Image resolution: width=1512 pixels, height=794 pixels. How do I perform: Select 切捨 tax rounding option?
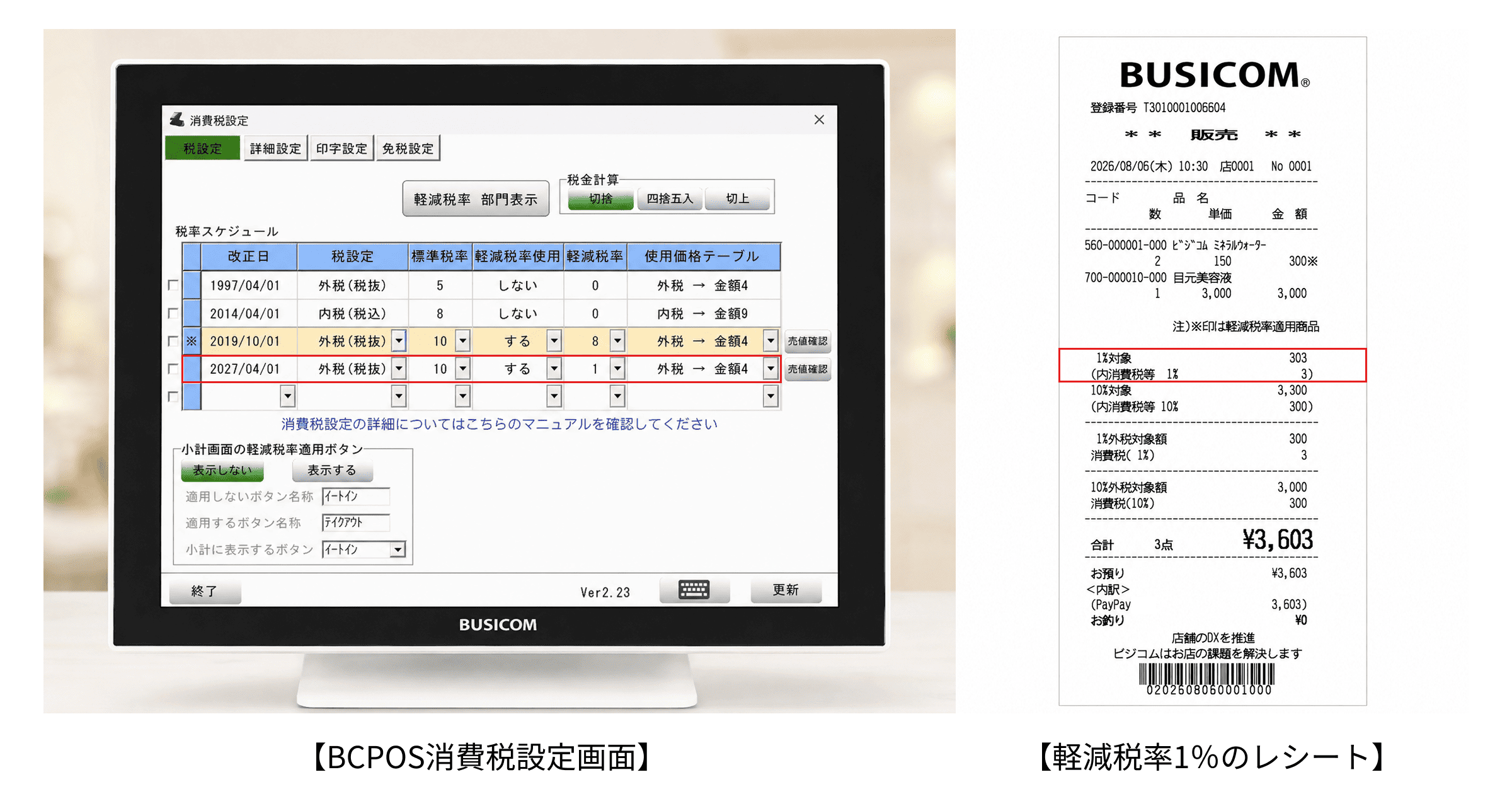[600, 199]
